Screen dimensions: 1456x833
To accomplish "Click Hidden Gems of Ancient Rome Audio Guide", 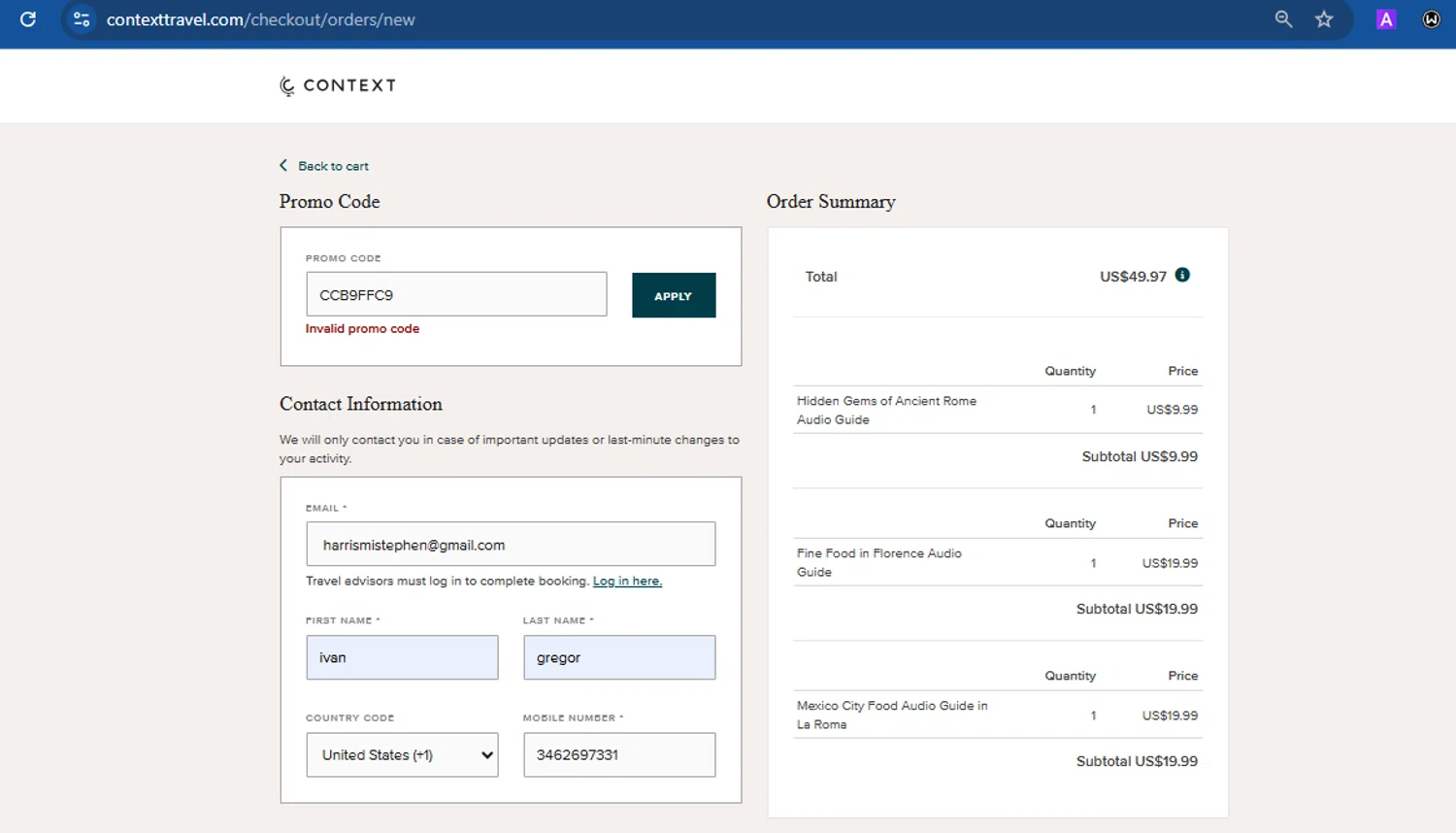I will tap(886, 410).
